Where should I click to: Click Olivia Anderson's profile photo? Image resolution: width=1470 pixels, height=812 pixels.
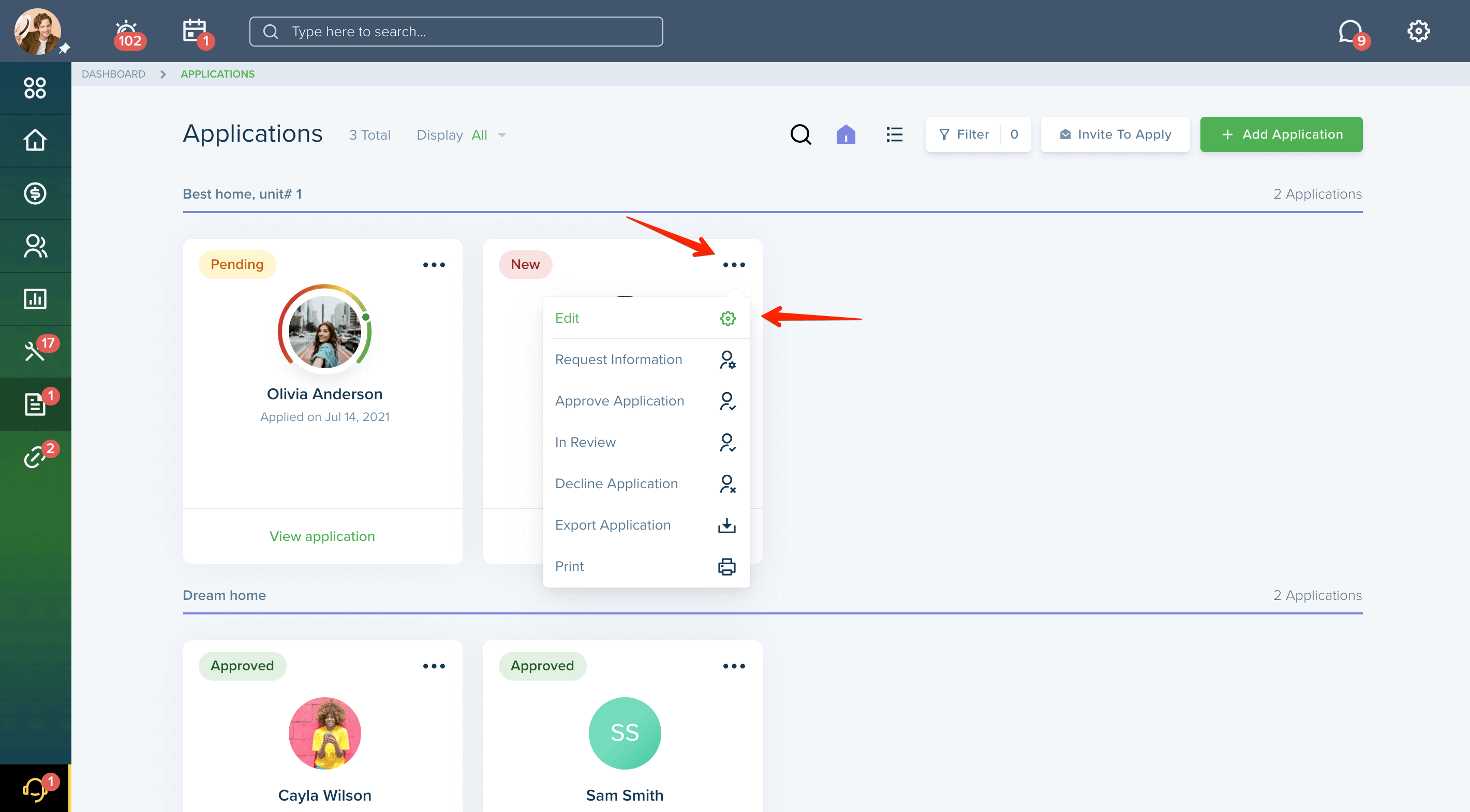[325, 332]
